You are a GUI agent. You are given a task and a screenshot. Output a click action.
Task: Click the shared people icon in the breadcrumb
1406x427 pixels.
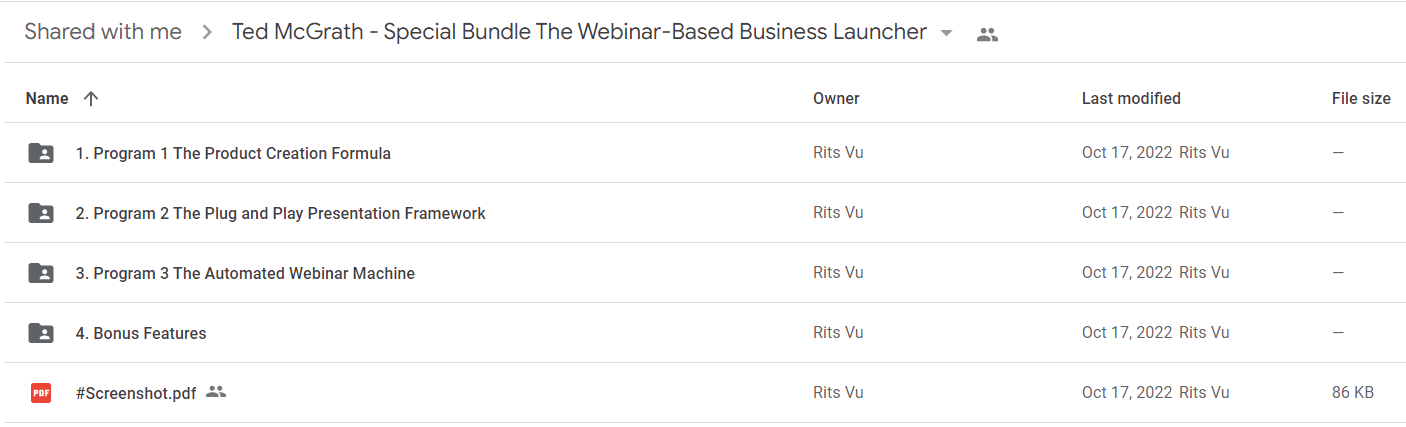click(x=987, y=34)
